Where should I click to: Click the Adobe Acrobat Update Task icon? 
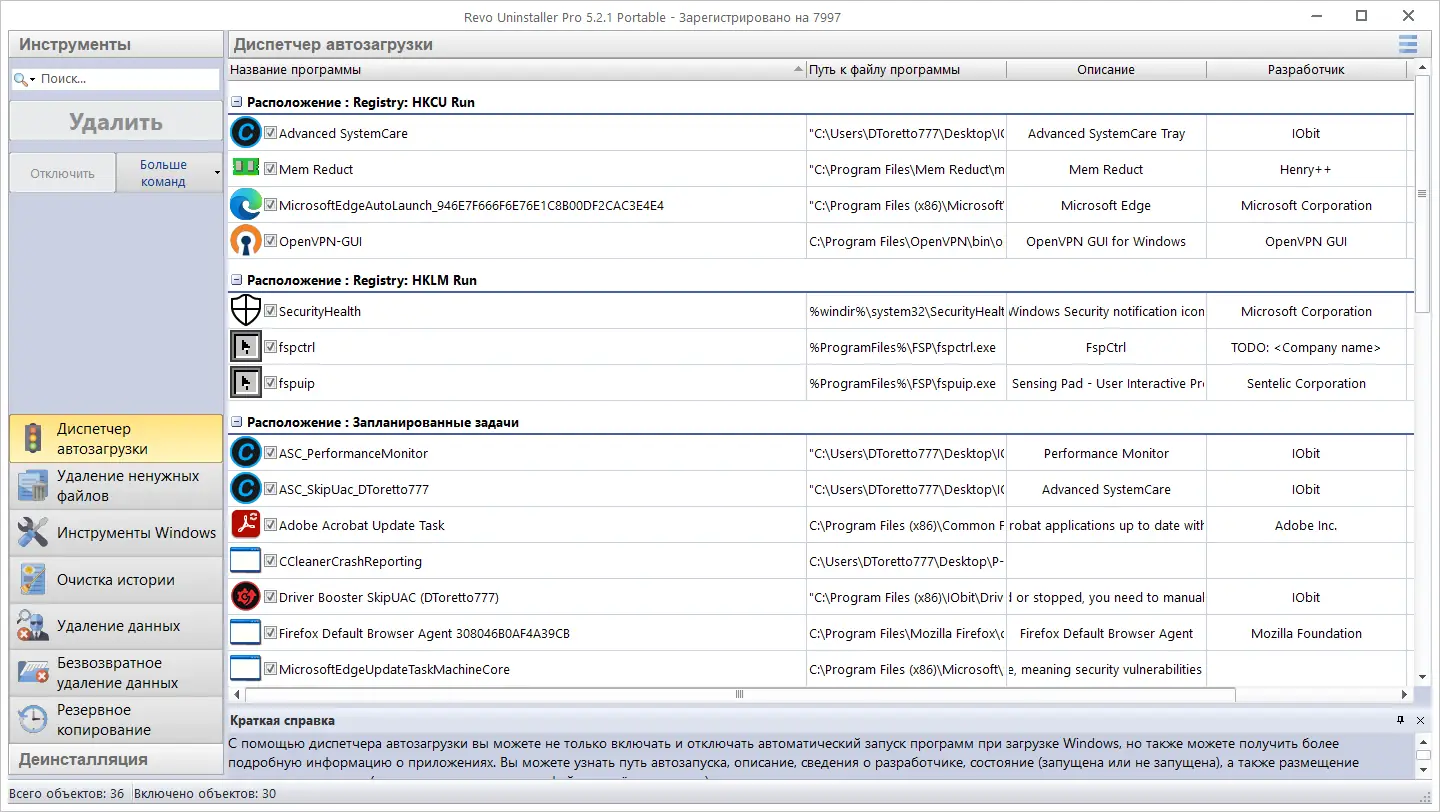[246, 525]
